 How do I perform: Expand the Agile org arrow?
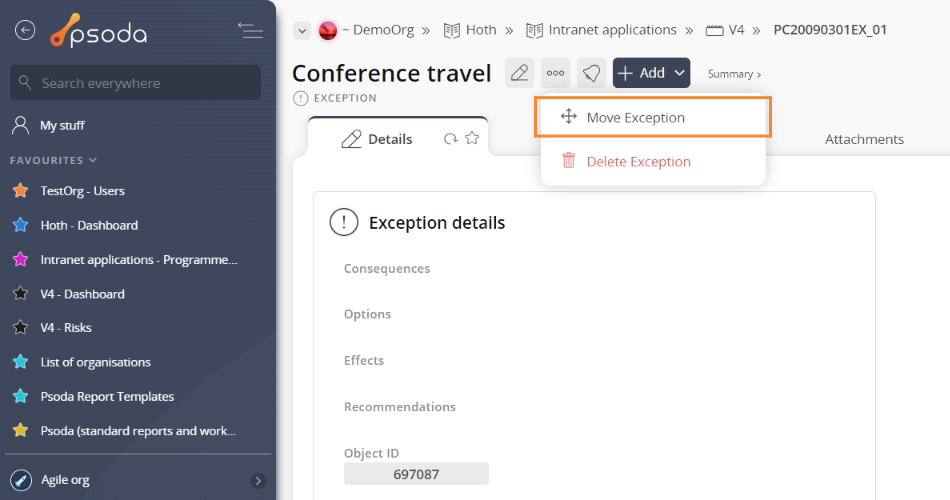(258, 481)
